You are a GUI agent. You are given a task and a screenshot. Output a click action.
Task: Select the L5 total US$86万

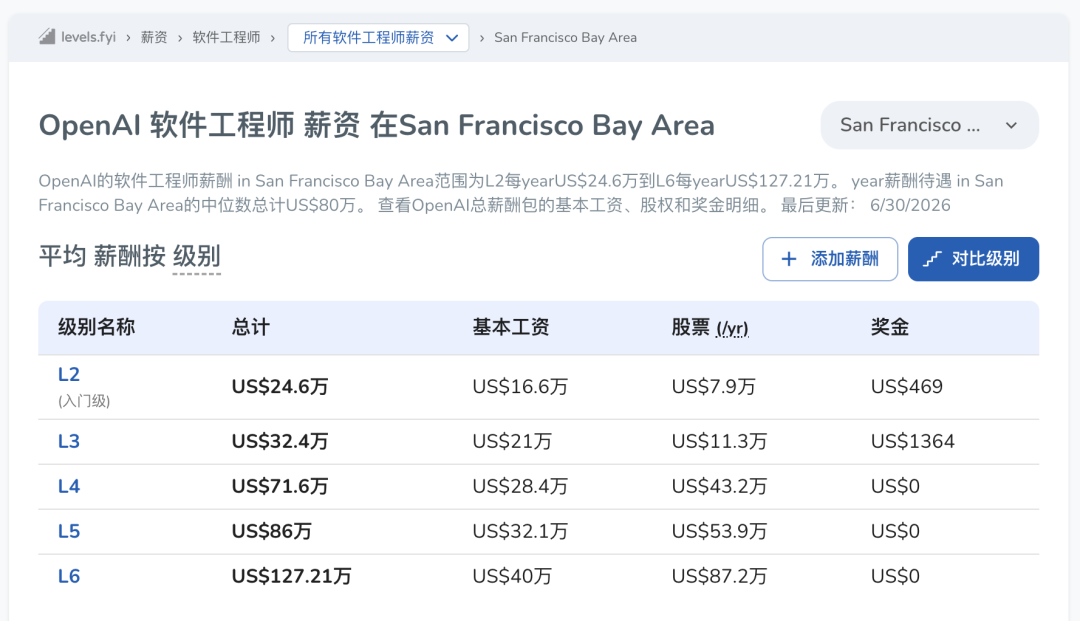(x=271, y=531)
